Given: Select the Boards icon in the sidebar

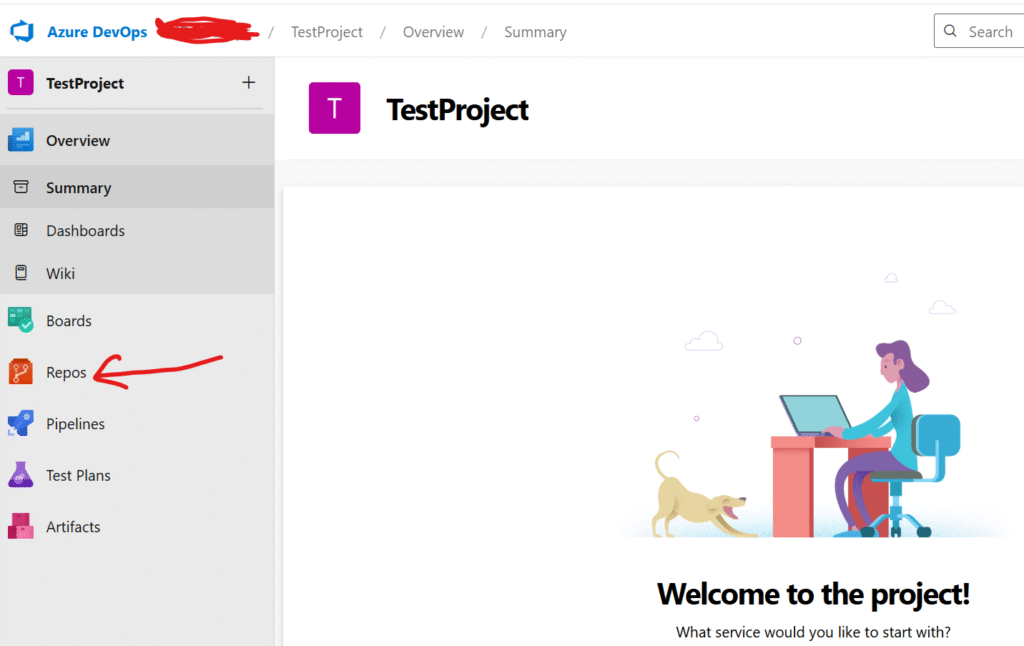Looking at the screenshot, I should 20,320.
